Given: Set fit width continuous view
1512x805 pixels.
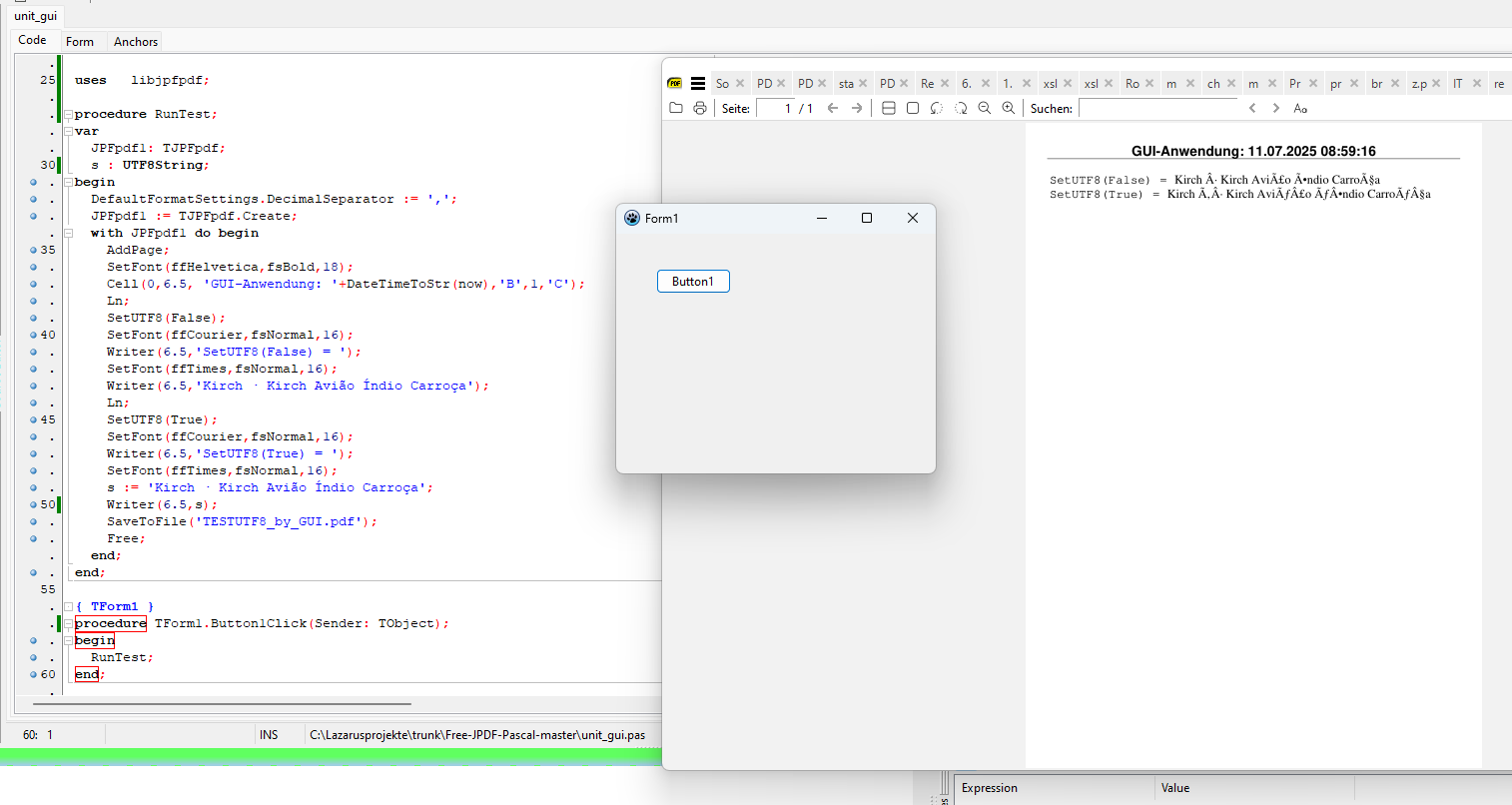Looking at the screenshot, I should coord(889,108).
